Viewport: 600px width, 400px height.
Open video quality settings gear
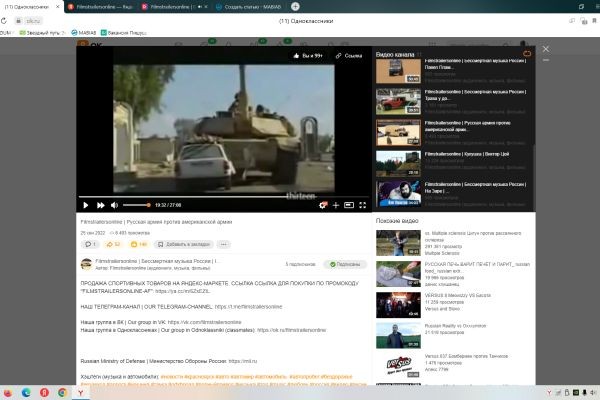pos(323,205)
